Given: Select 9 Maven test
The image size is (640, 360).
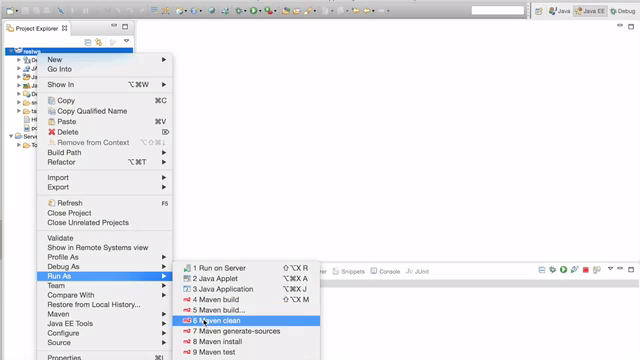Looking at the screenshot, I should coord(246,352).
